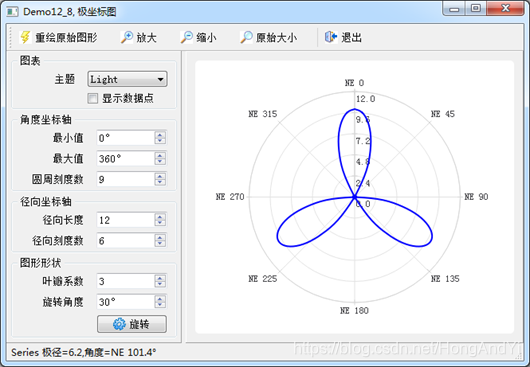Close the Demo12_8 window
530x367 pixels.
click(x=505, y=8)
